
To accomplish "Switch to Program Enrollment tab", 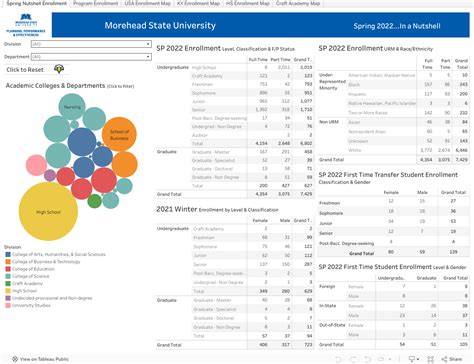I will click(96, 3).
